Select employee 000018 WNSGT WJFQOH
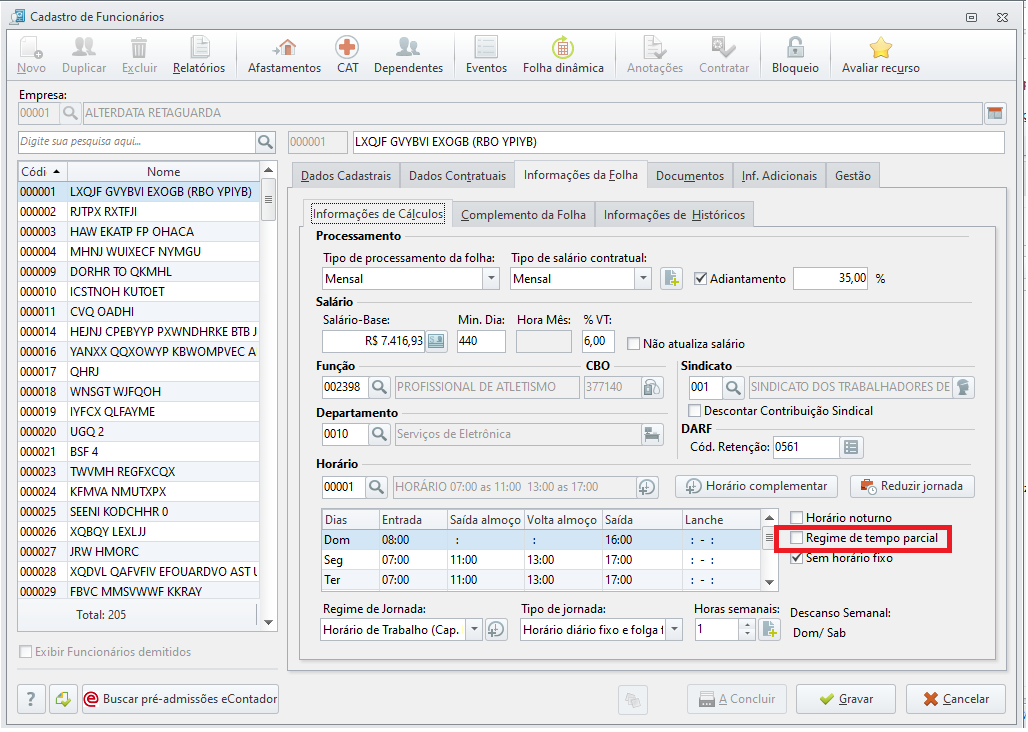 click(138, 392)
